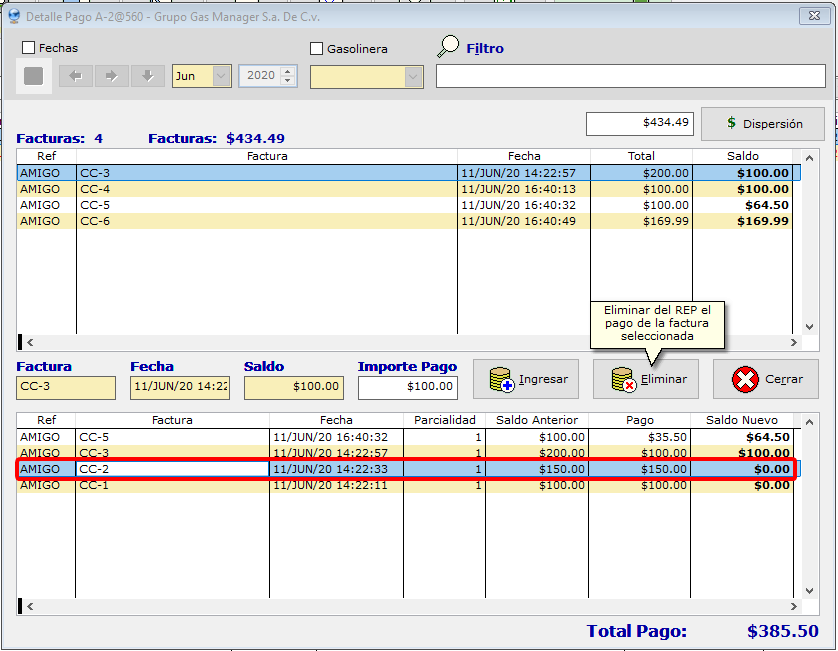Click the down arrow date button
This screenshot has width=838, height=651.
147,76
